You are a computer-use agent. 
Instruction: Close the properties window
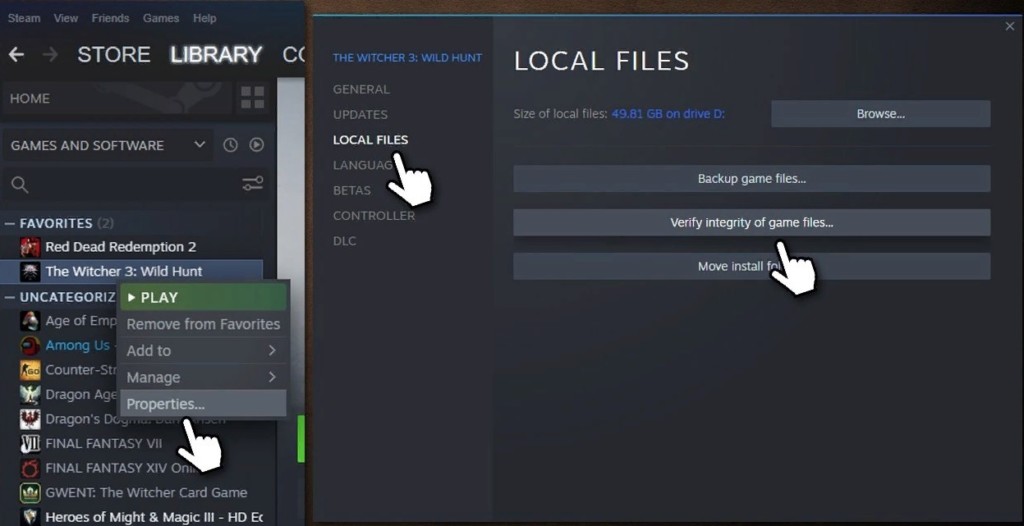1010,26
